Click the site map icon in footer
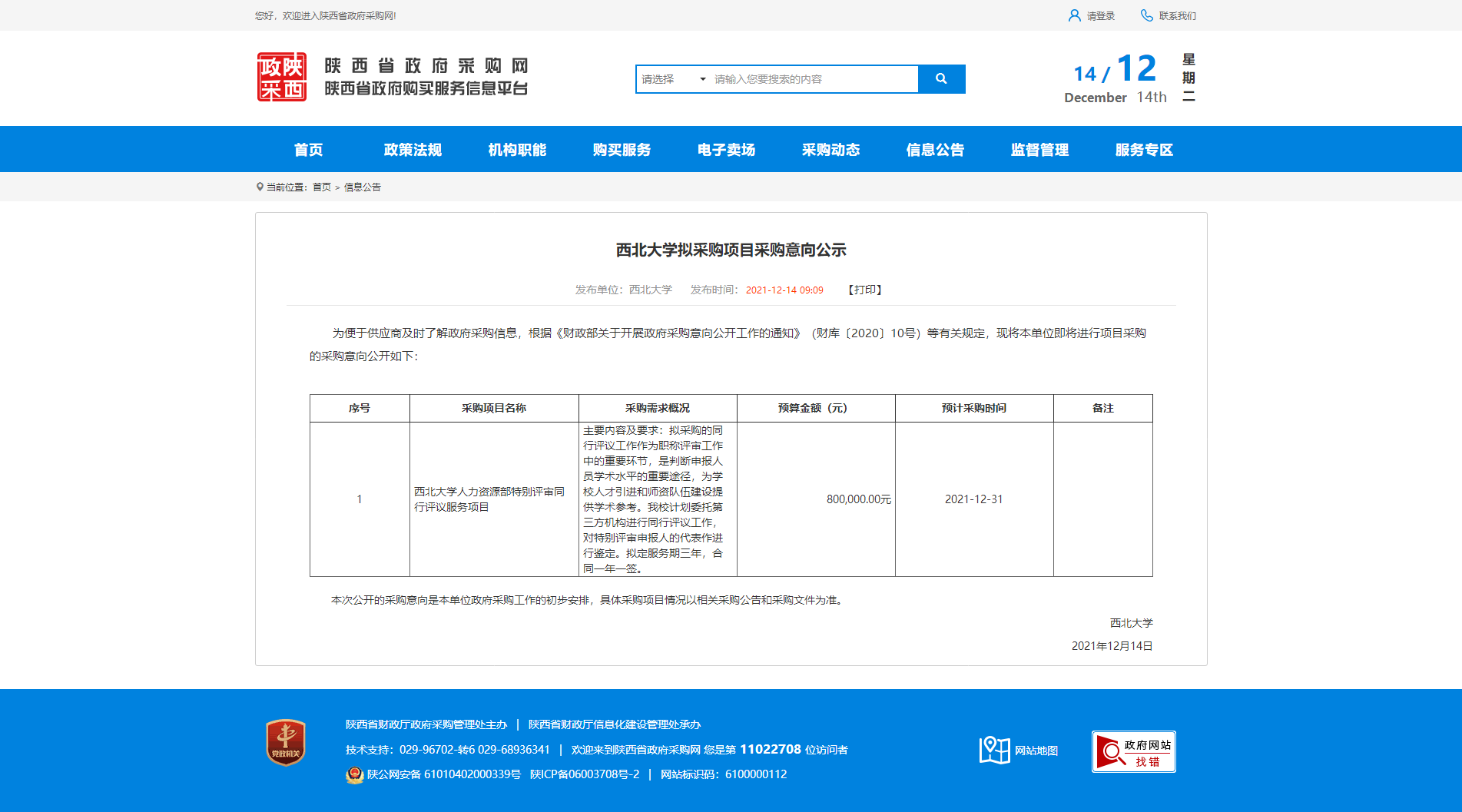The width and height of the screenshot is (1462, 812). [994, 750]
